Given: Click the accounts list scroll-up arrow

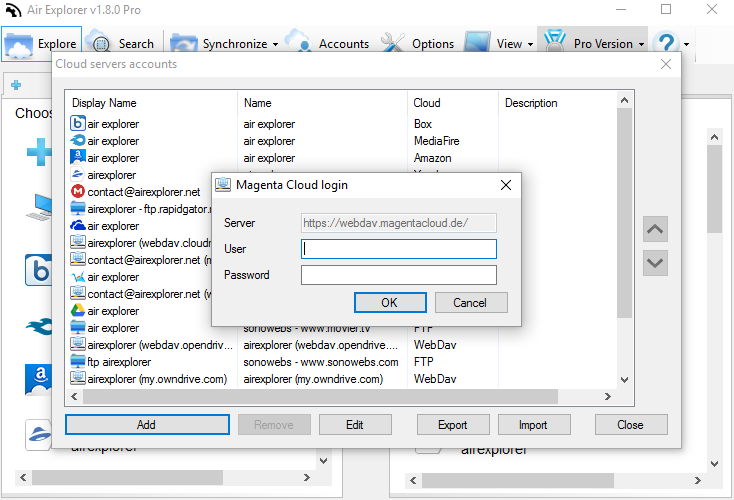Looking at the screenshot, I should [x=624, y=100].
